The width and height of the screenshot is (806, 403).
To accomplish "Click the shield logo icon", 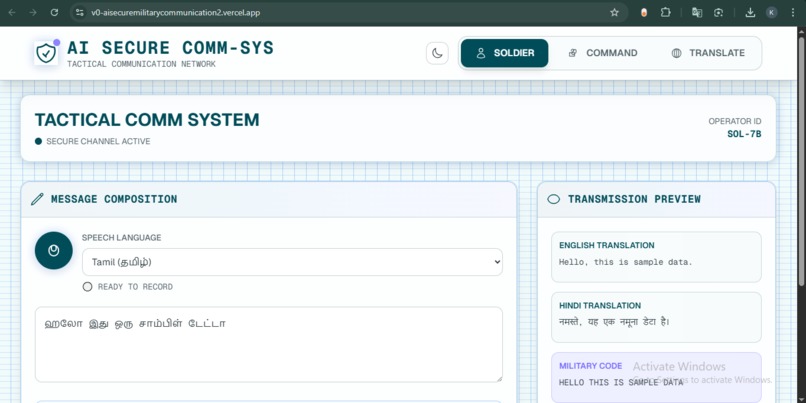I will [46, 53].
